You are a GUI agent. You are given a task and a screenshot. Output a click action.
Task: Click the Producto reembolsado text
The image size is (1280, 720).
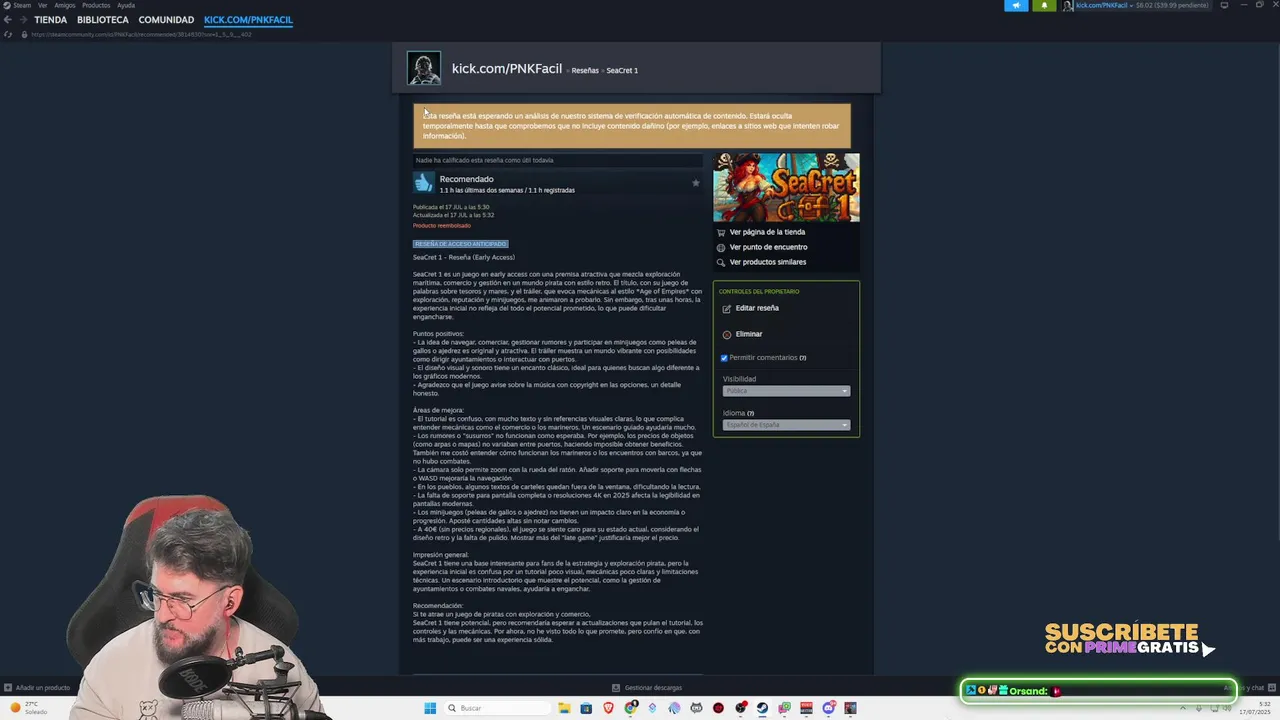click(442, 226)
